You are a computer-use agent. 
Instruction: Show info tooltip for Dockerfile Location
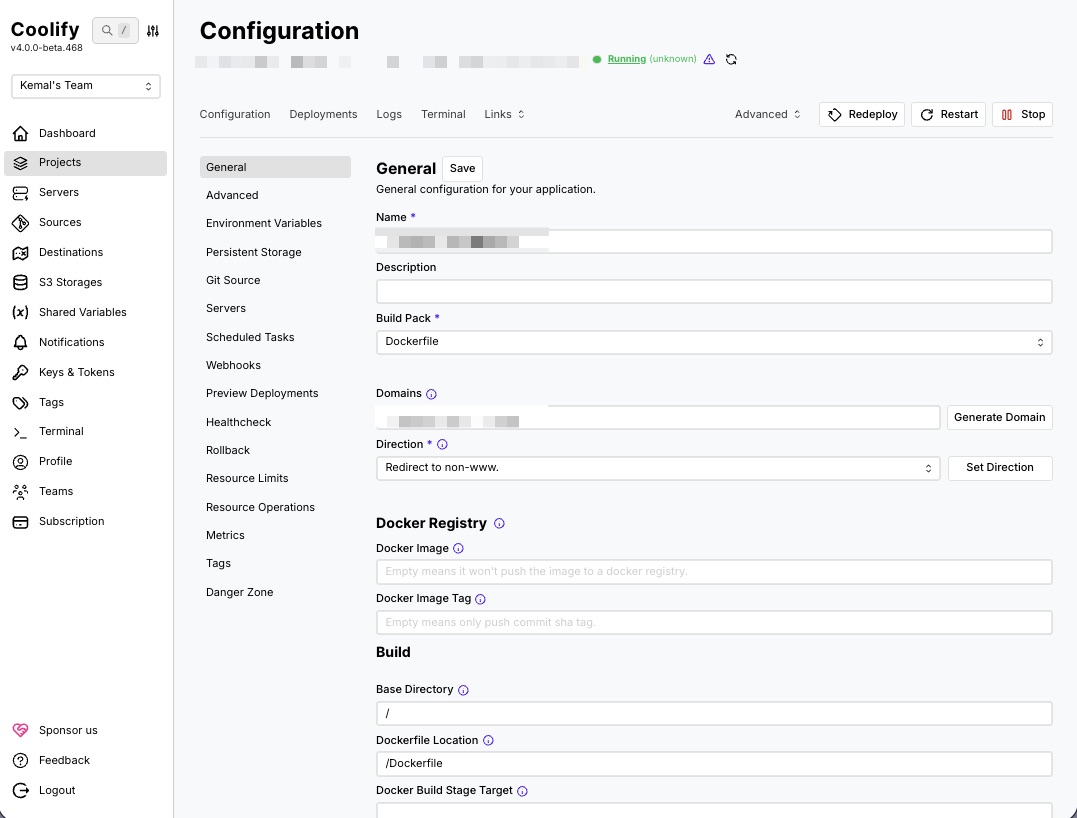click(x=488, y=740)
